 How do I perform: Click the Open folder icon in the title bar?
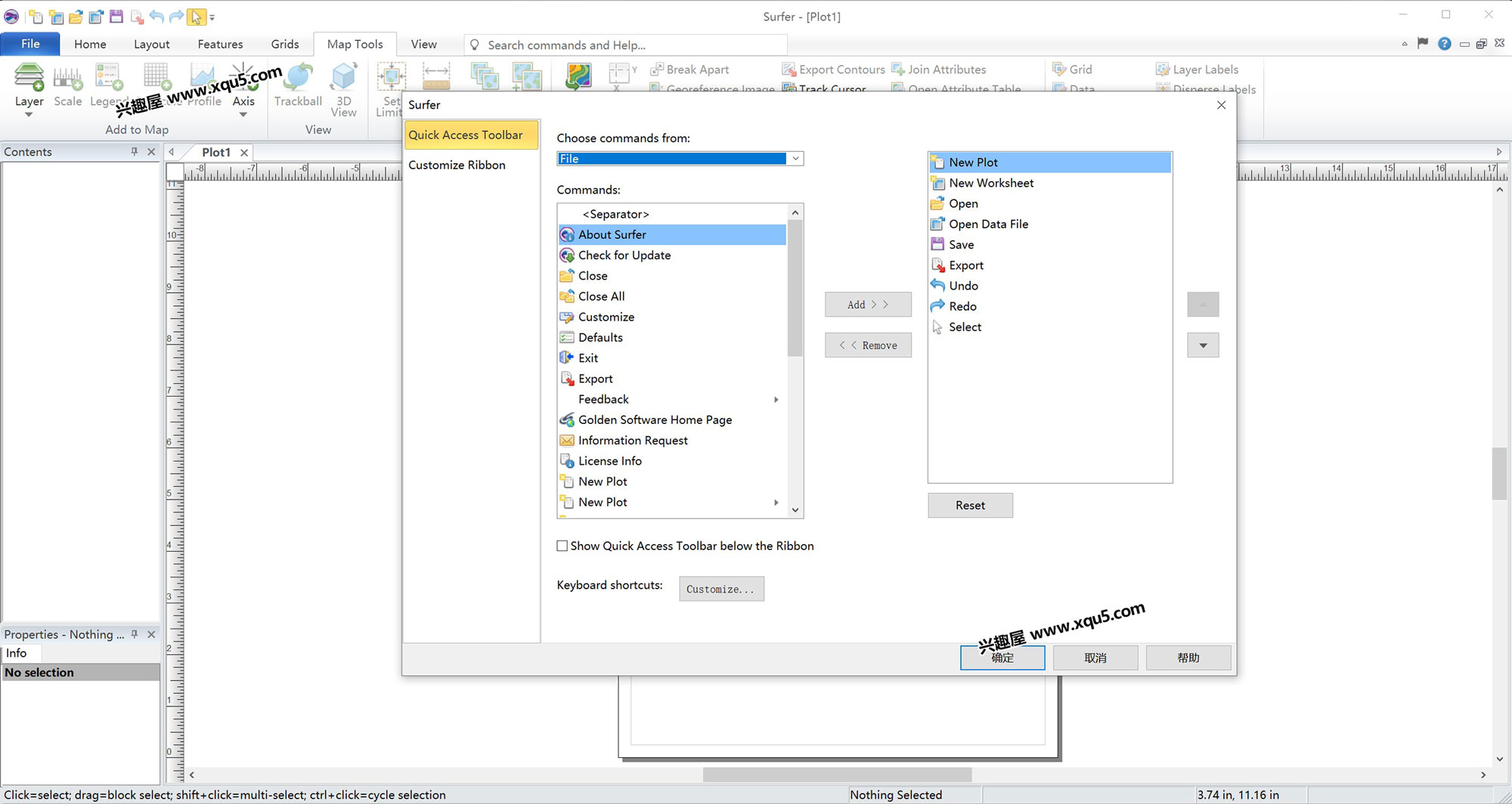tap(76, 16)
